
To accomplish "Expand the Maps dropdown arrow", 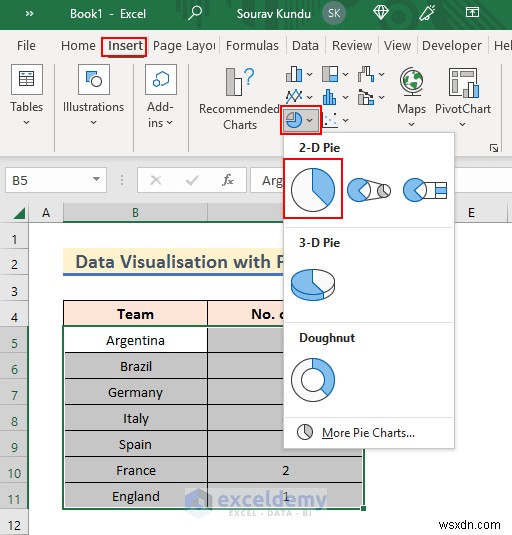I will [x=412, y=124].
